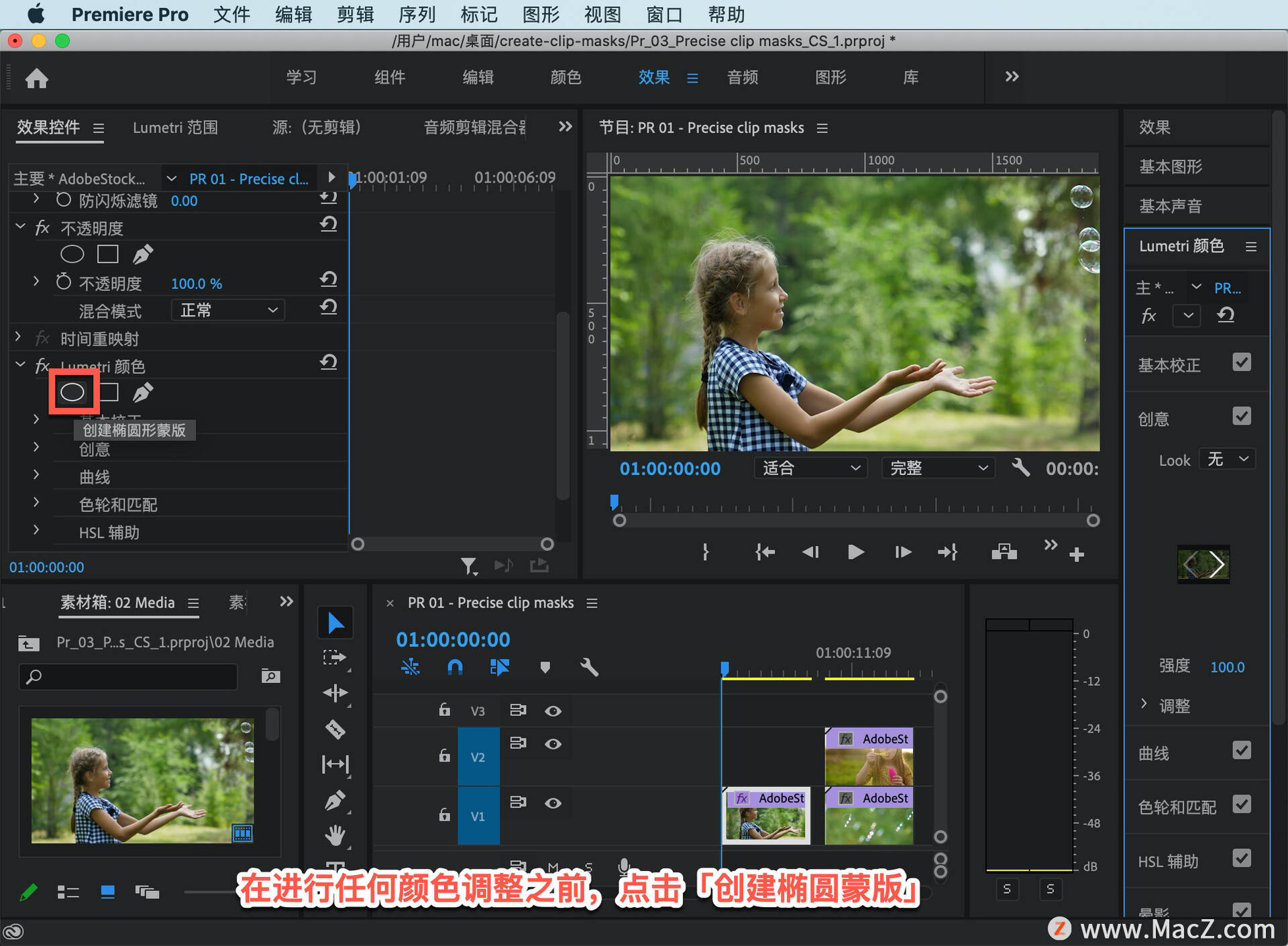This screenshot has width=1288, height=946.
Task: Open the 混合模式 正常 dropdown
Action: pos(228,310)
